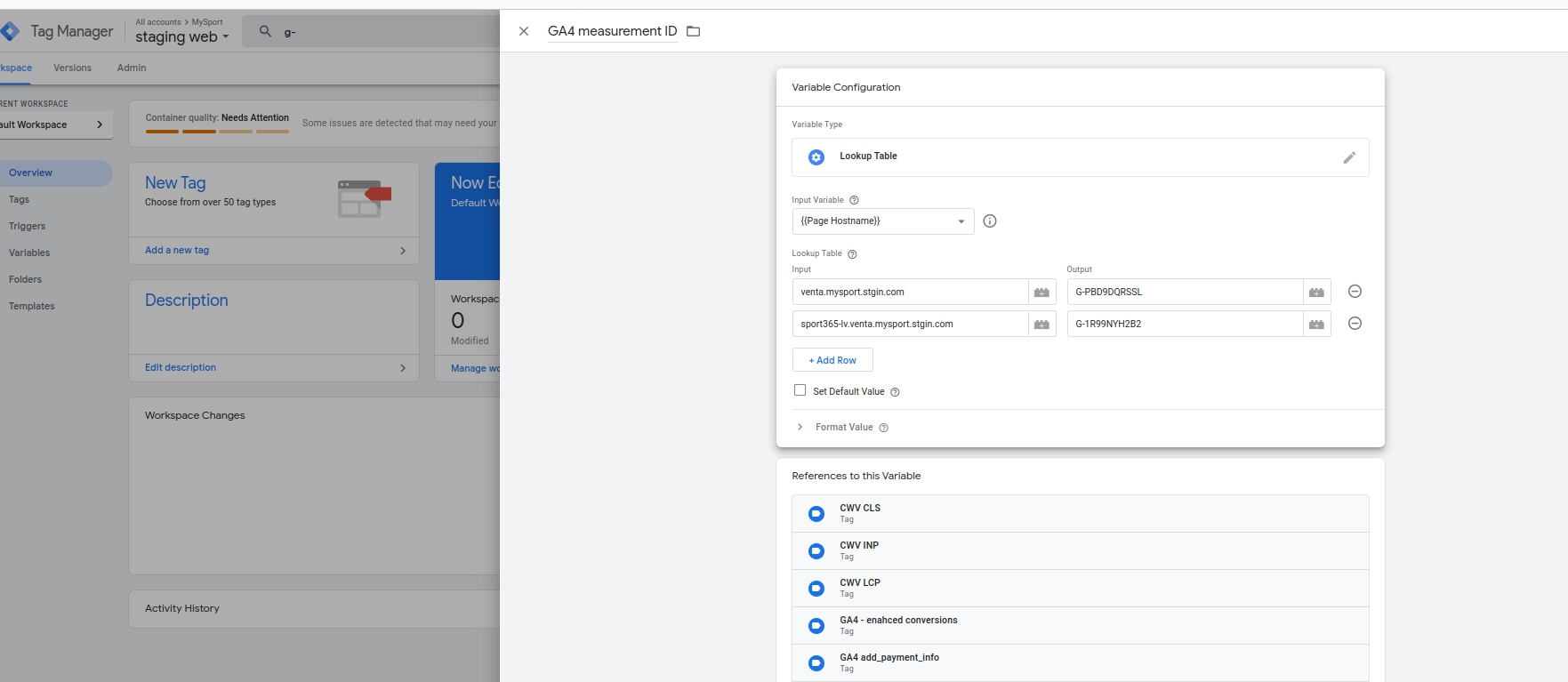The image size is (1568, 682).
Task: Click the CWV CLS tag icon
Action: point(816,514)
